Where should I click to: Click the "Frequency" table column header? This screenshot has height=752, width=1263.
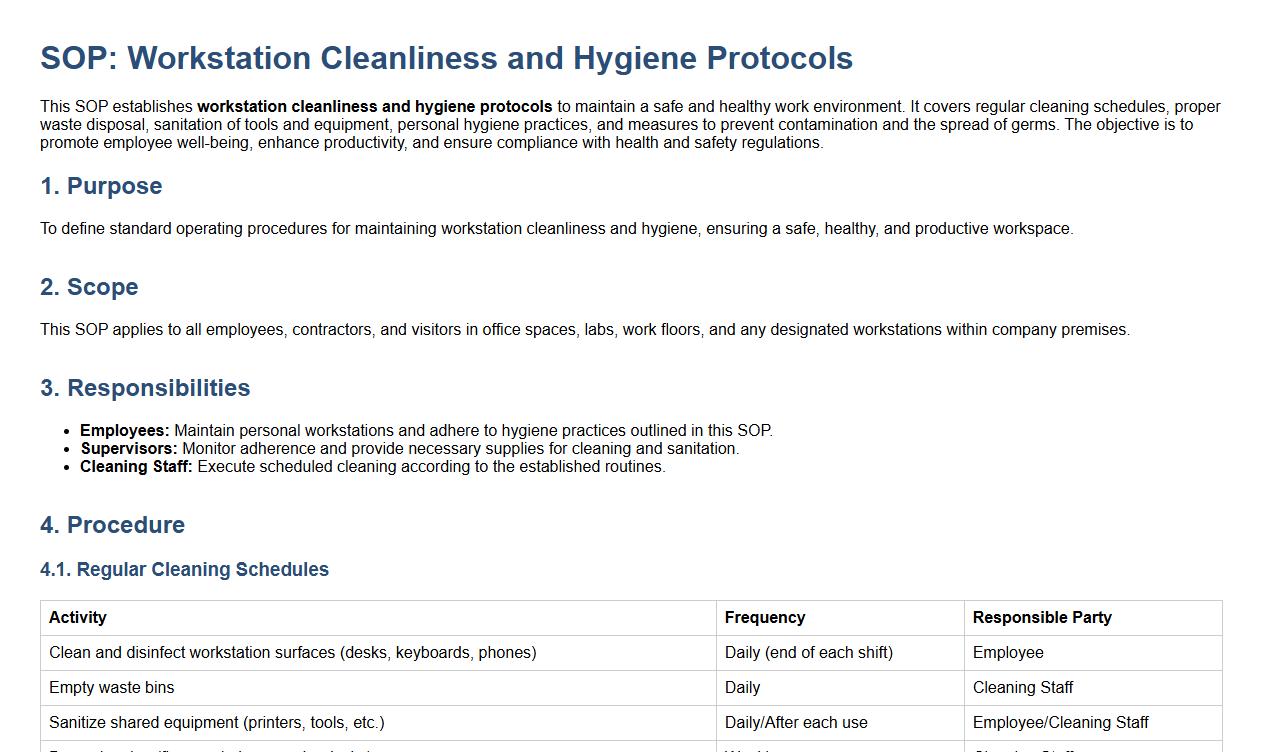(x=764, y=618)
